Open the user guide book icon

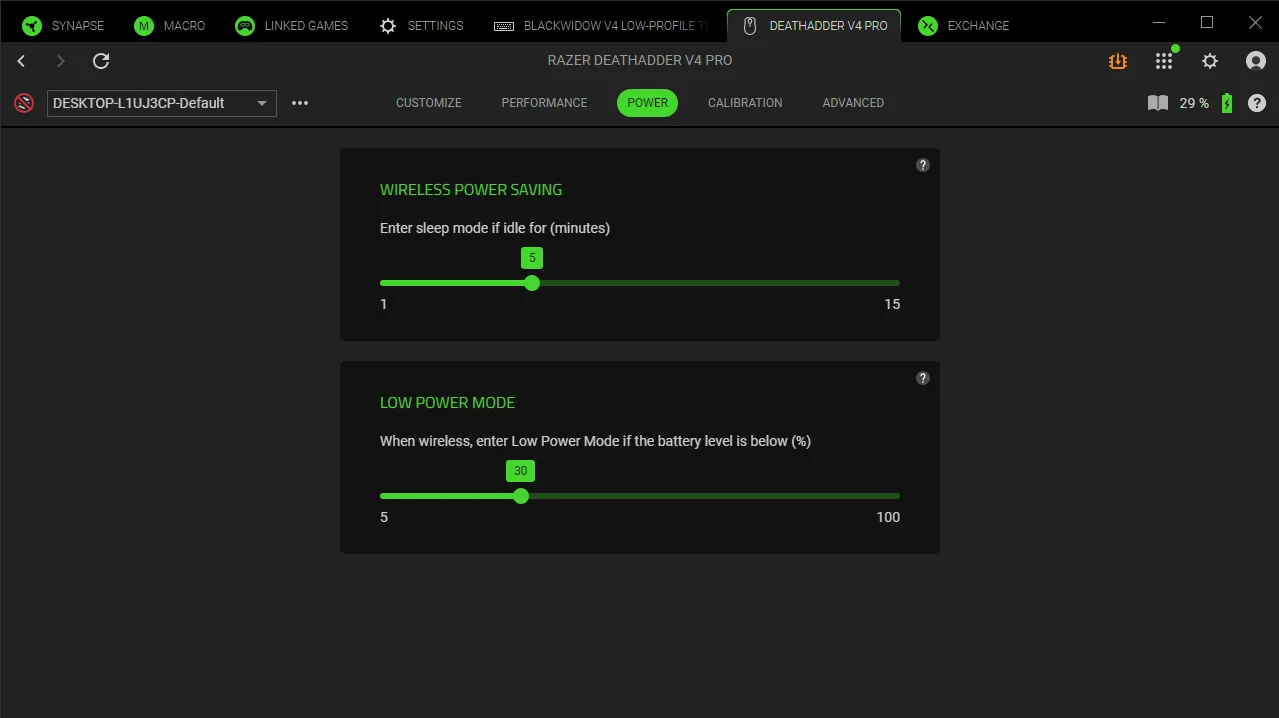(x=1158, y=103)
